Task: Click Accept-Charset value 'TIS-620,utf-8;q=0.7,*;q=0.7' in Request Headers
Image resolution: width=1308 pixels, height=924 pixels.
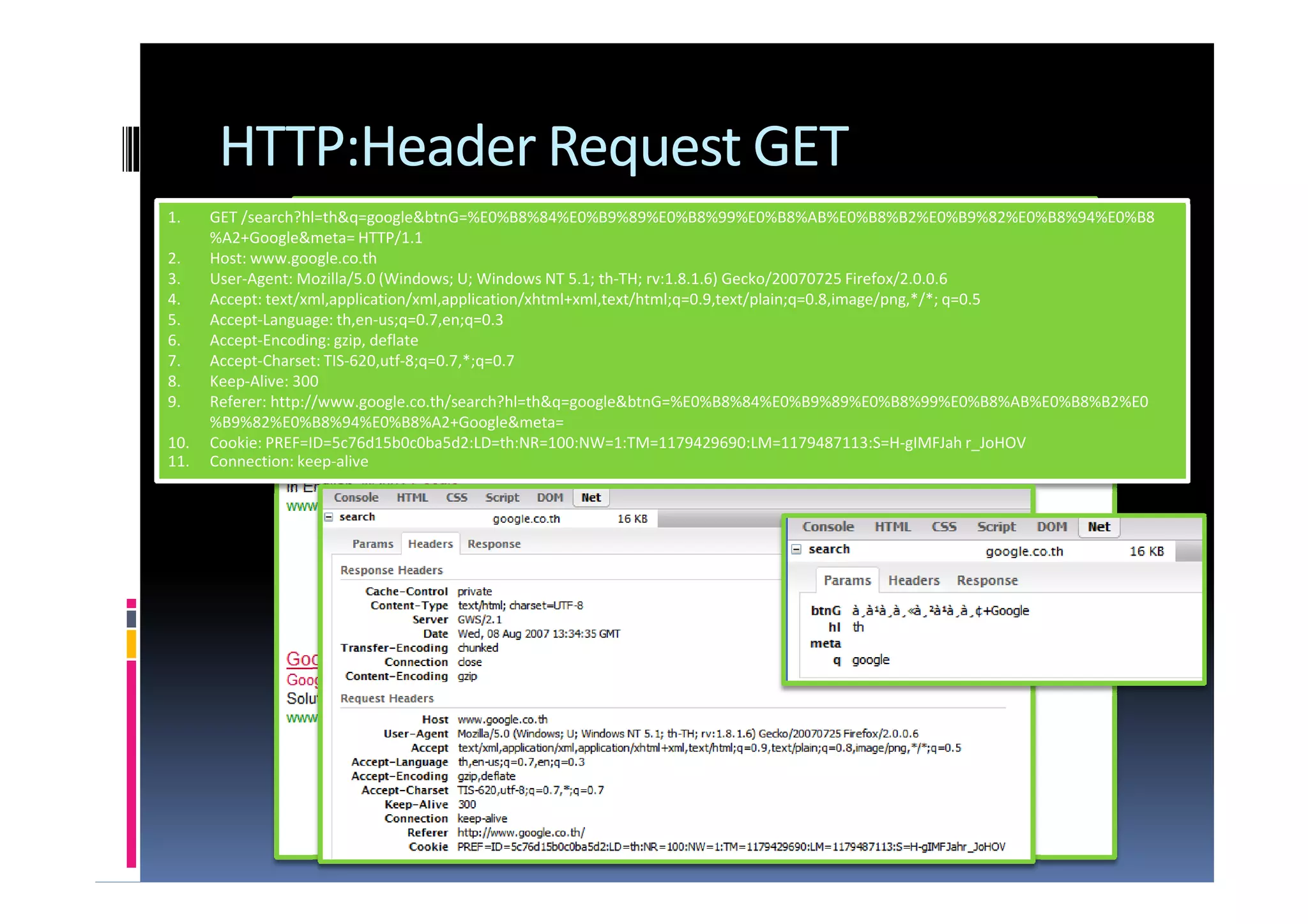Action: 530,790
